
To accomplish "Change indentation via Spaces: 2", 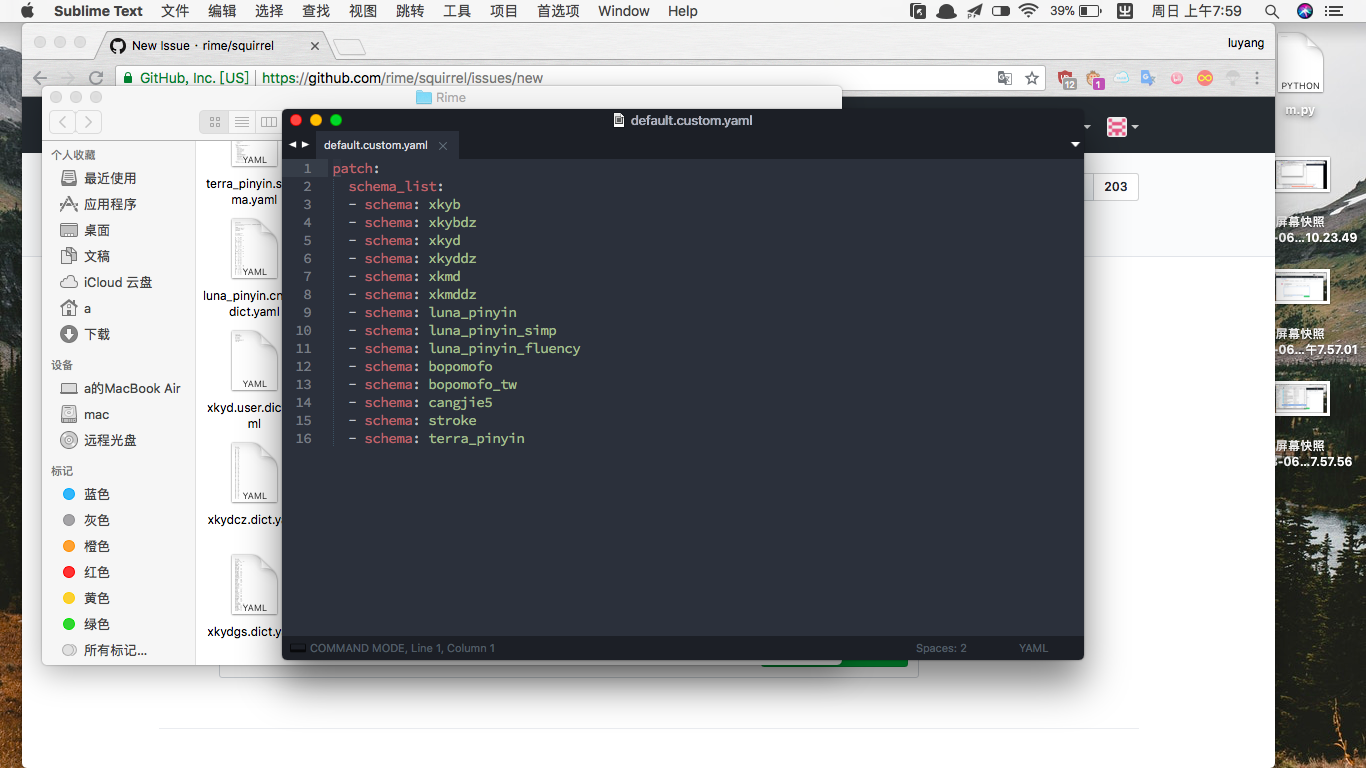I will tap(941, 648).
